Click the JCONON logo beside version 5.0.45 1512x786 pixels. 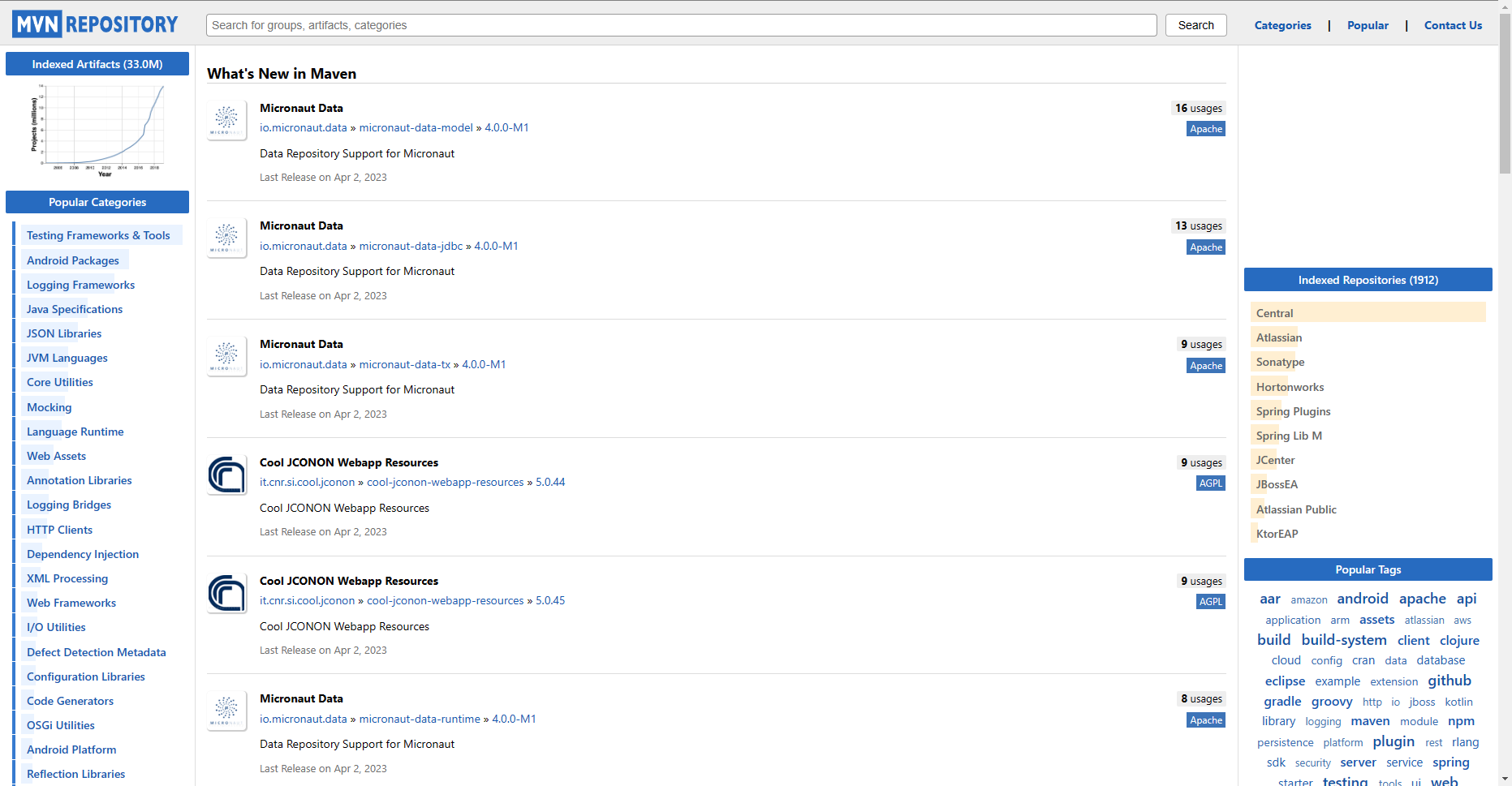pos(226,593)
